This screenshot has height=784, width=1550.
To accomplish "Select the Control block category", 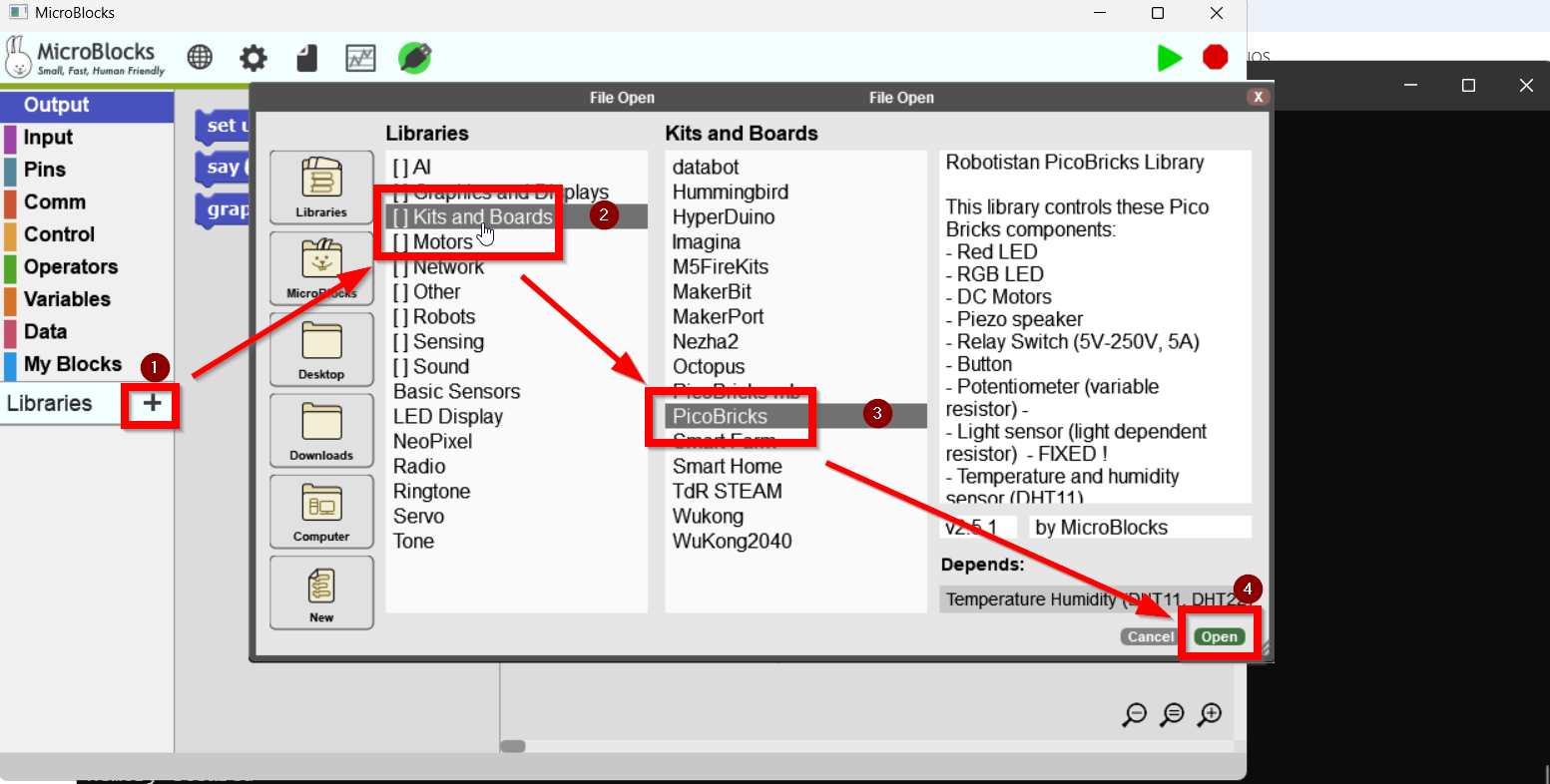I will (x=87, y=234).
